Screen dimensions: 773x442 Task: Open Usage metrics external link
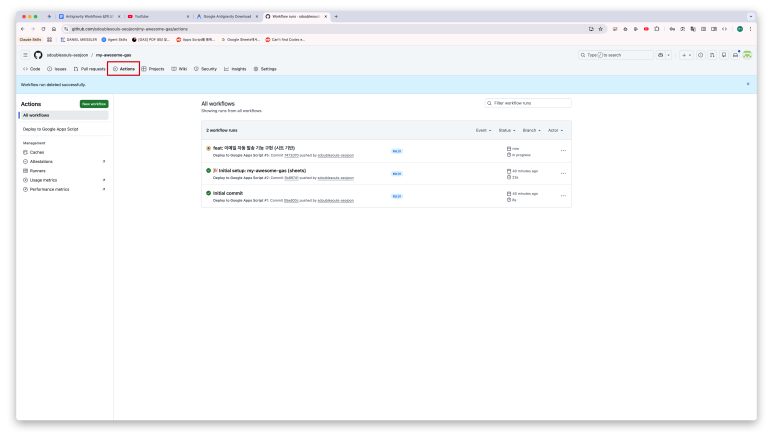(42, 179)
